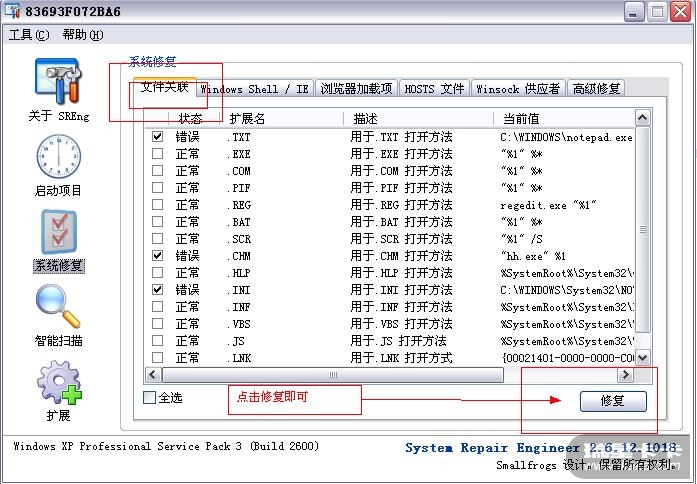The height and width of the screenshot is (484, 697).
Task: Check the .BAT row checkbox
Action: click(x=157, y=221)
